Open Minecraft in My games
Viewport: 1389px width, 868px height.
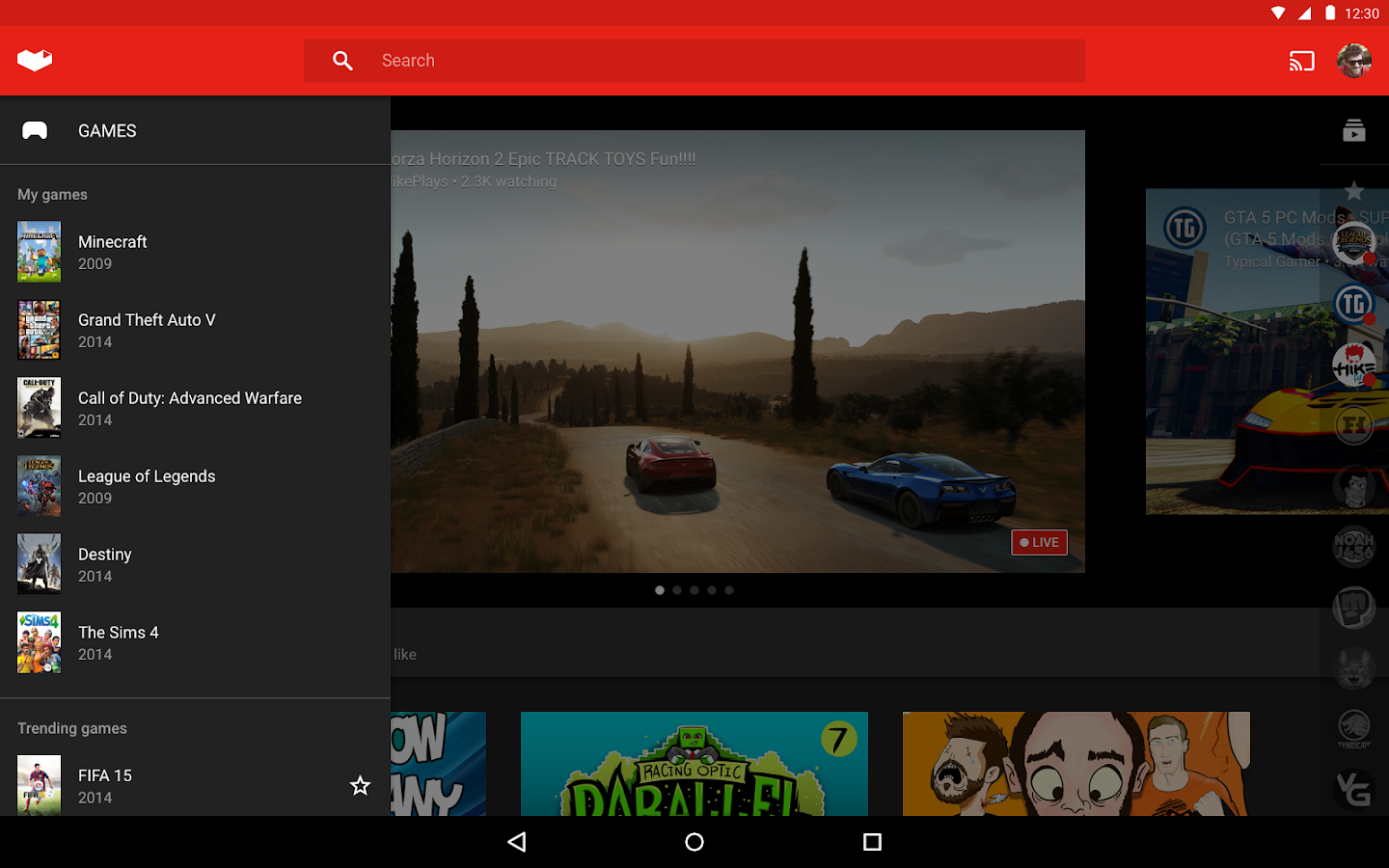(195, 252)
